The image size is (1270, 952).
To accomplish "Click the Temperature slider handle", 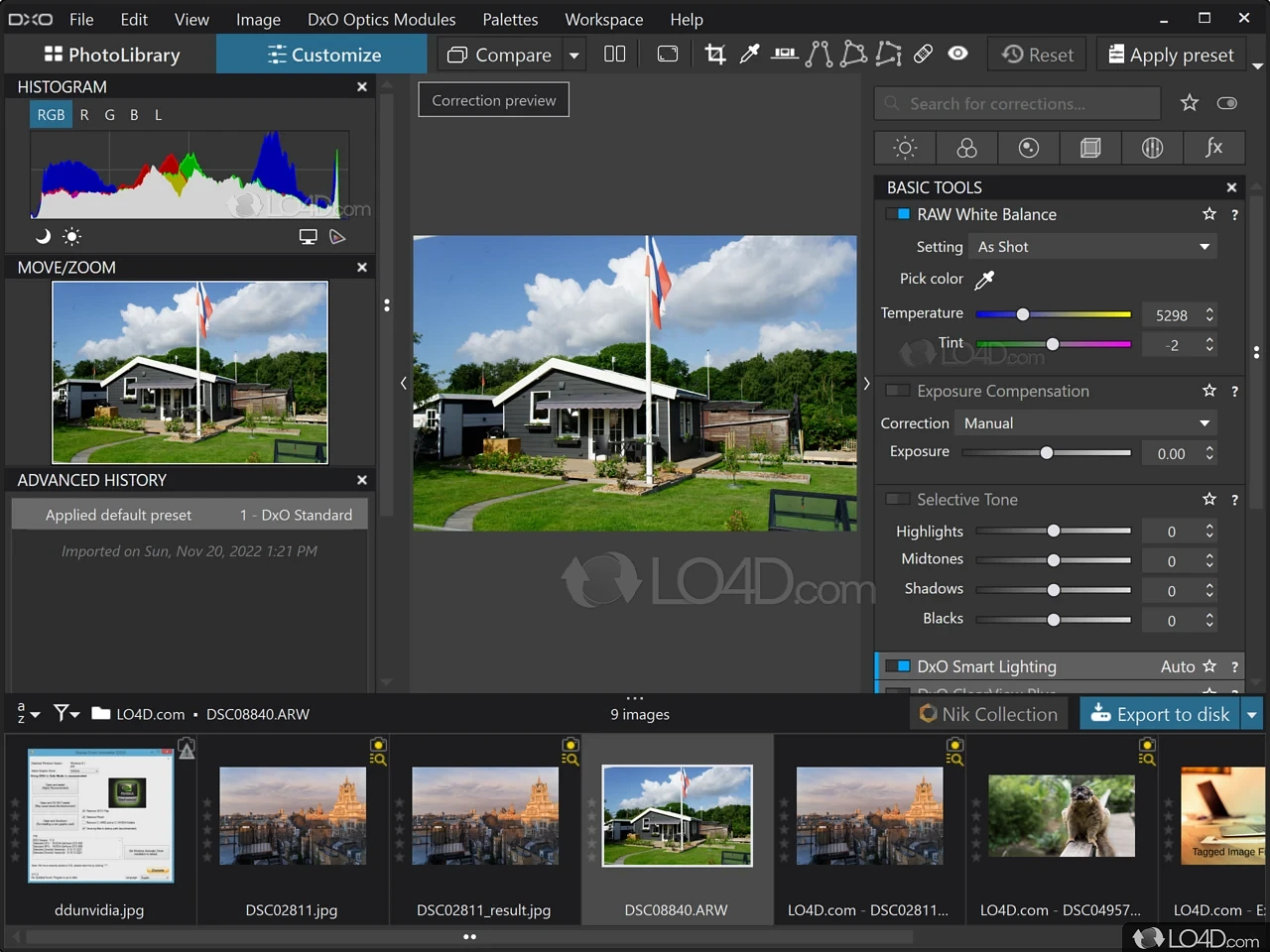I will [1023, 314].
